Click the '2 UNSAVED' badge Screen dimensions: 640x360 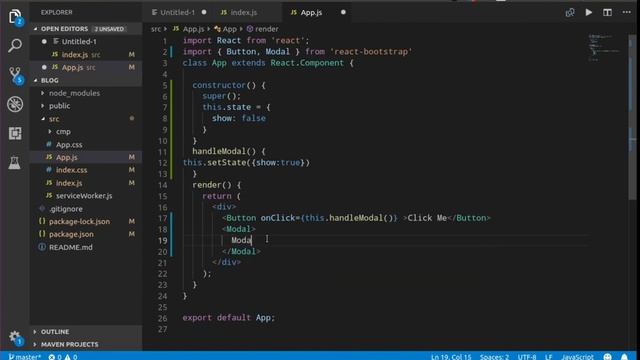(x=109, y=29)
